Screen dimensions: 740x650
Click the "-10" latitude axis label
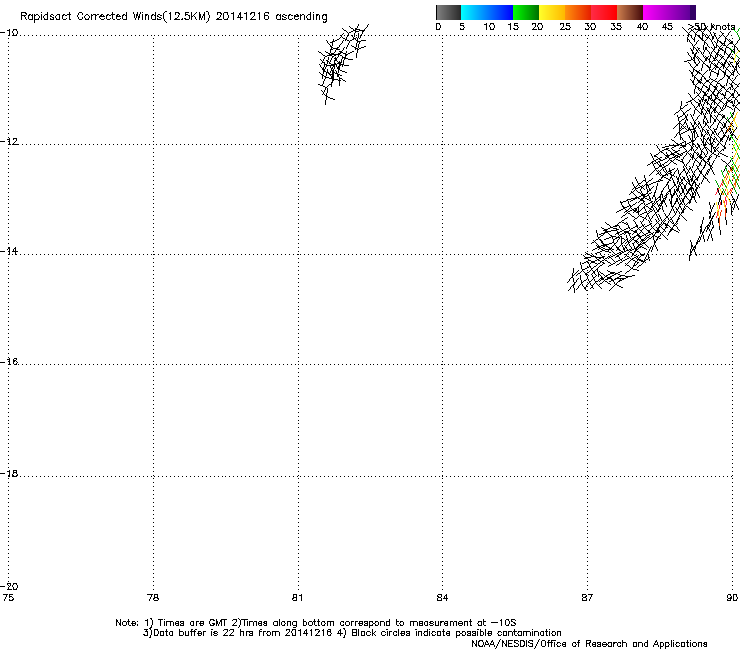9,33
